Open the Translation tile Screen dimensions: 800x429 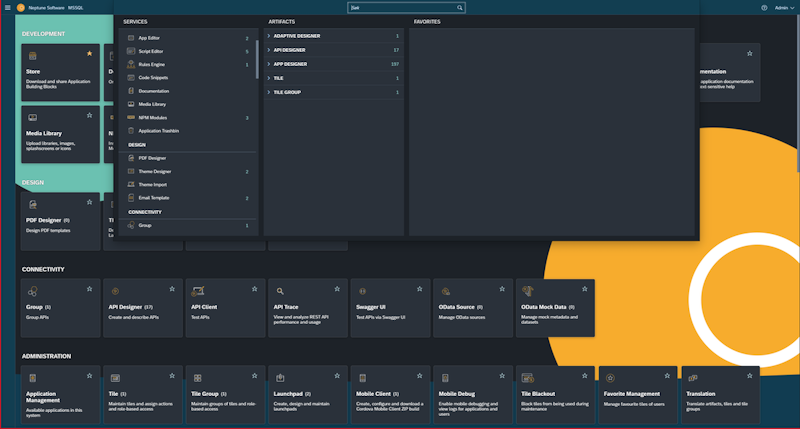point(720,394)
